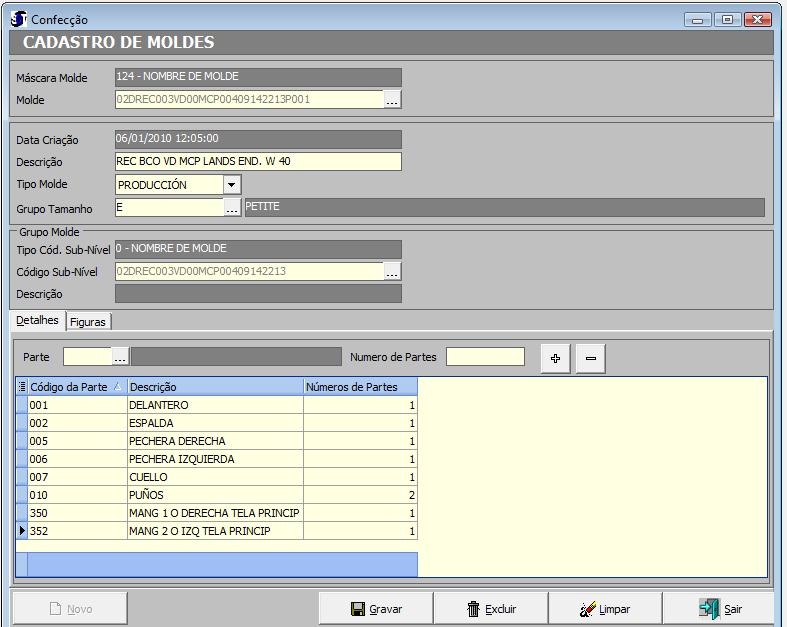The height and width of the screenshot is (627, 787).
Task: Click the Descrição text field
Action: pos(258,162)
